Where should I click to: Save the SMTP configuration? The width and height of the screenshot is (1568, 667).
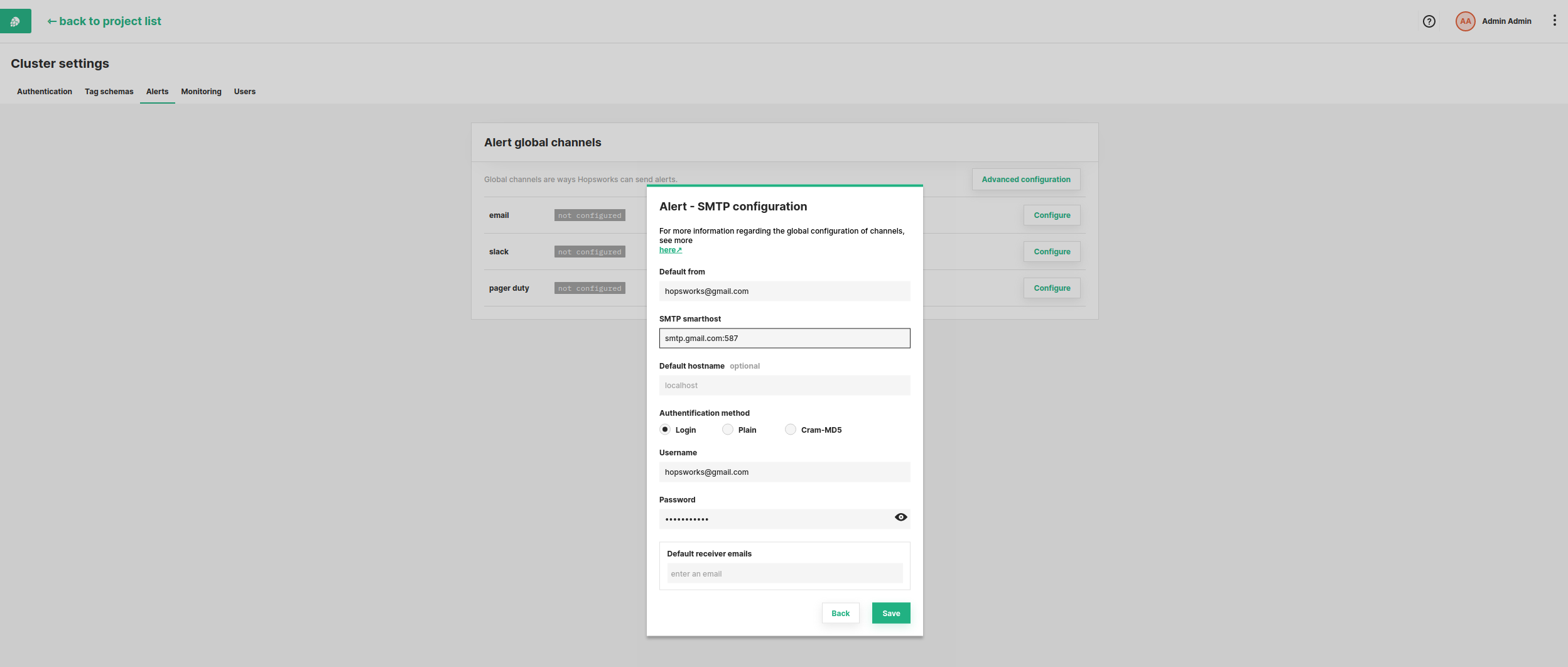[x=890, y=613]
